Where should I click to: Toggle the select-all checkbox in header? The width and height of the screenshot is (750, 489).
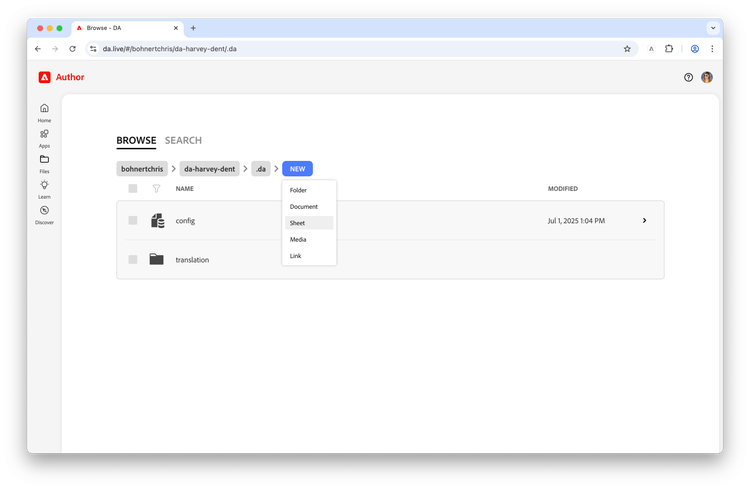pyautogui.click(x=133, y=189)
